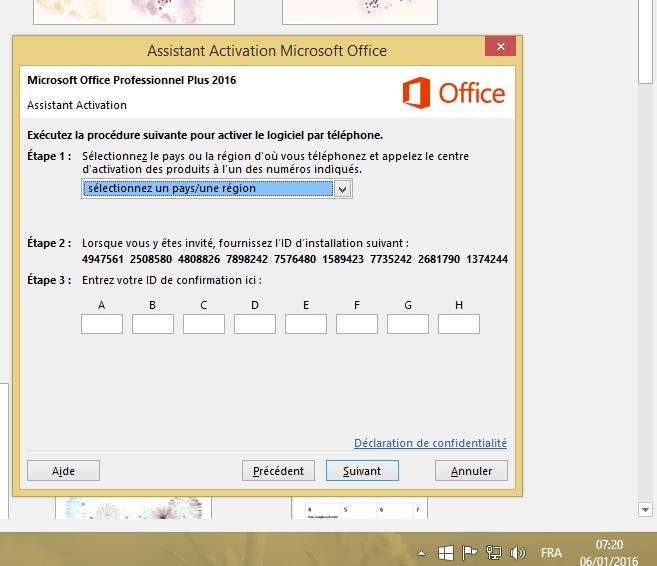Focus confirmation ID field D
The width and height of the screenshot is (657, 566).
255,324
